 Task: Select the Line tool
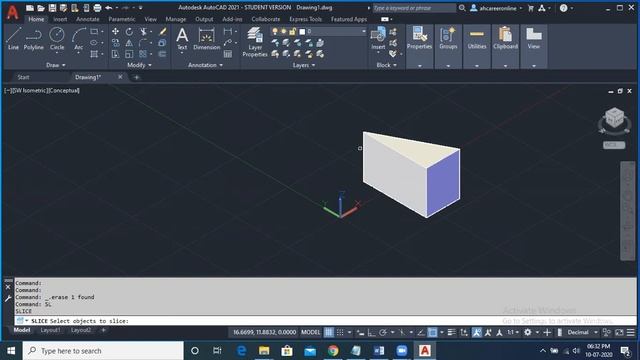pos(13,39)
